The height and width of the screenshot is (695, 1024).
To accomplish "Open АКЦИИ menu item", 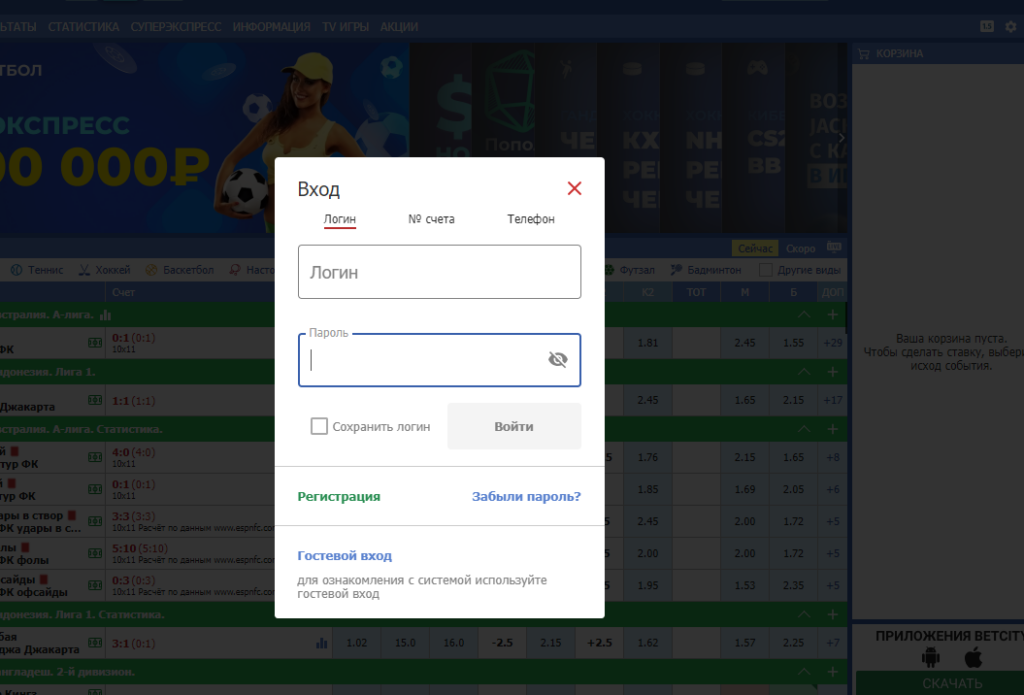I will pyautogui.click(x=399, y=27).
